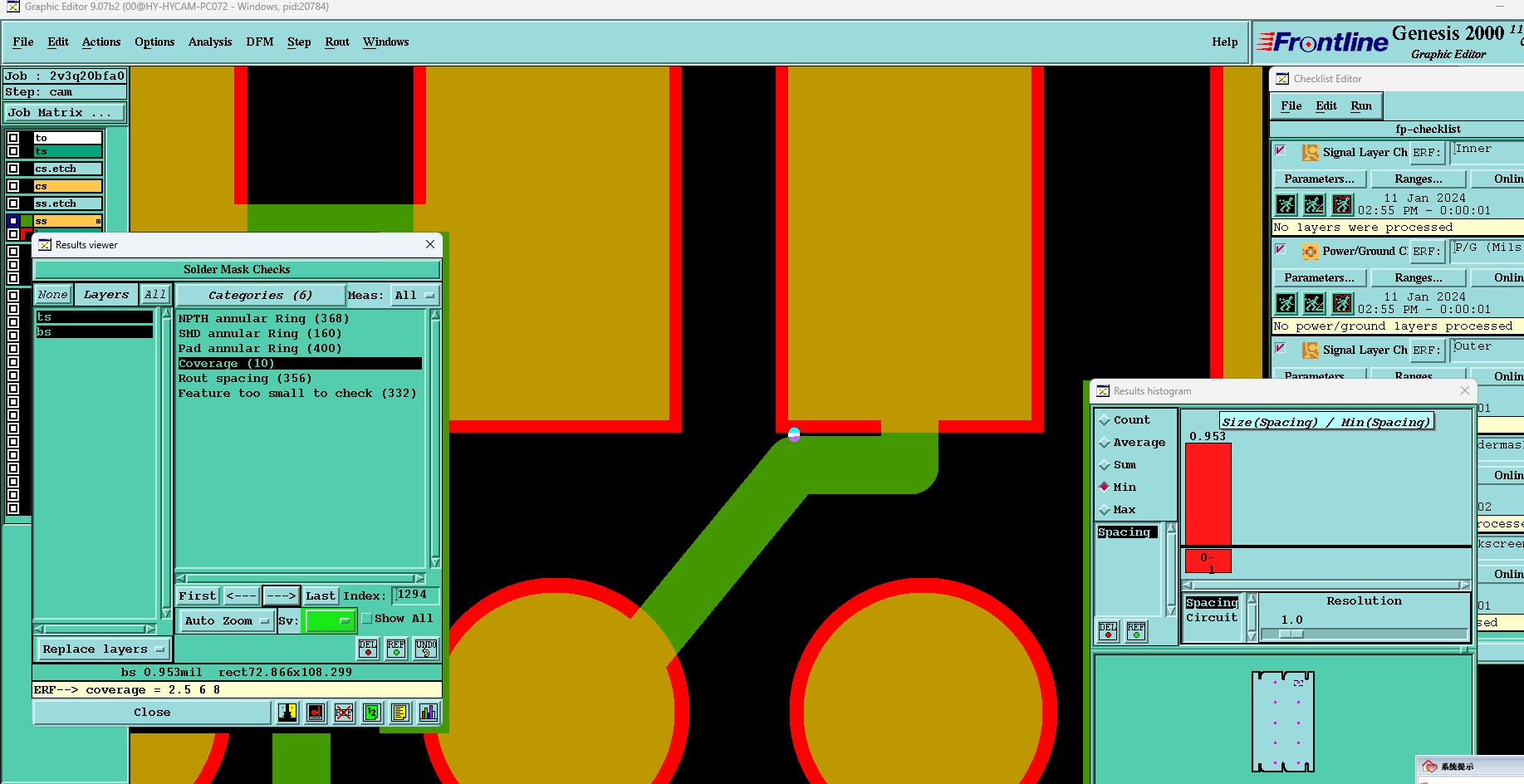This screenshot has width=1524, height=784.
Task: Click the Index input field
Action: (x=416, y=595)
